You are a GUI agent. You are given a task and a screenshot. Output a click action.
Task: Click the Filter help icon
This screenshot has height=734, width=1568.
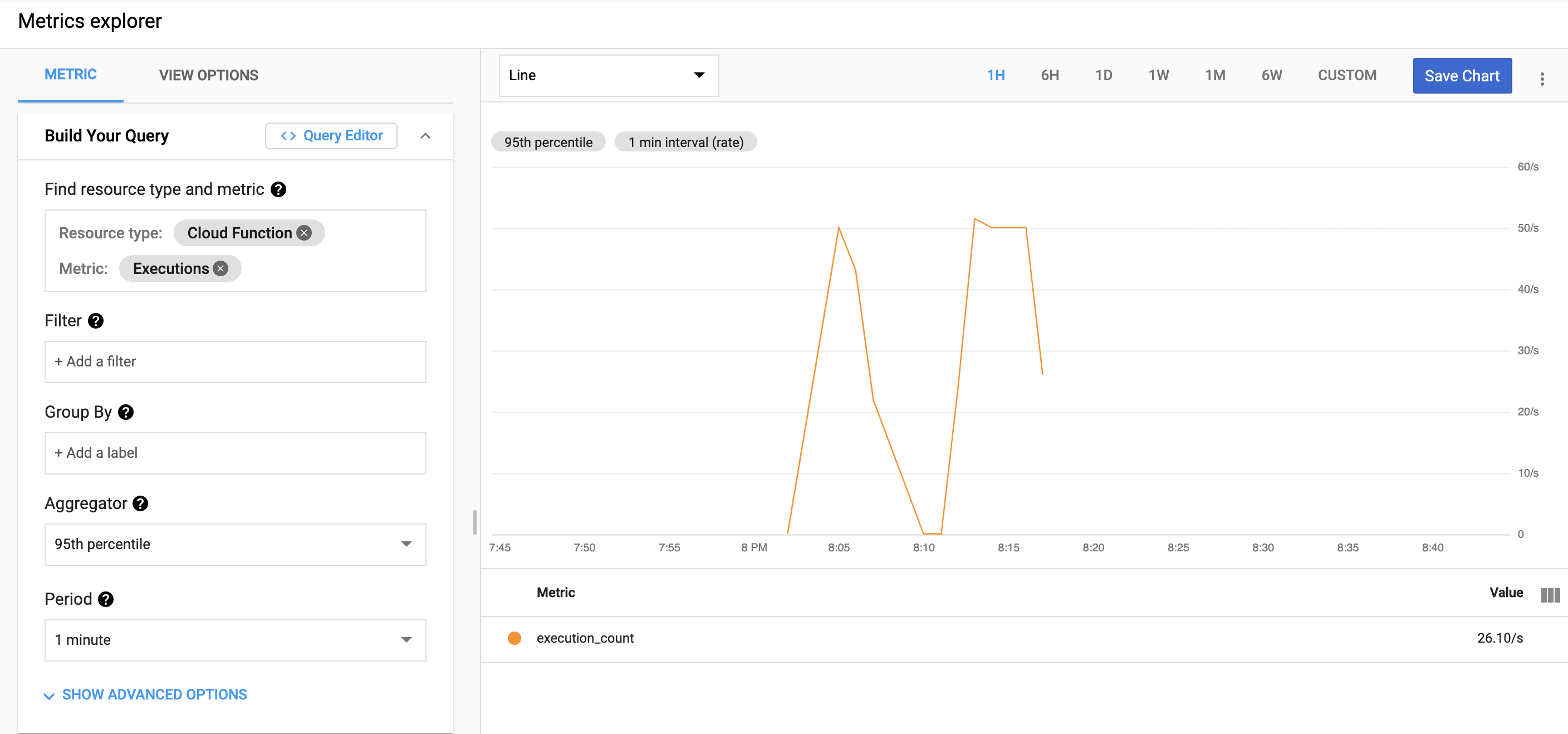click(x=95, y=321)
